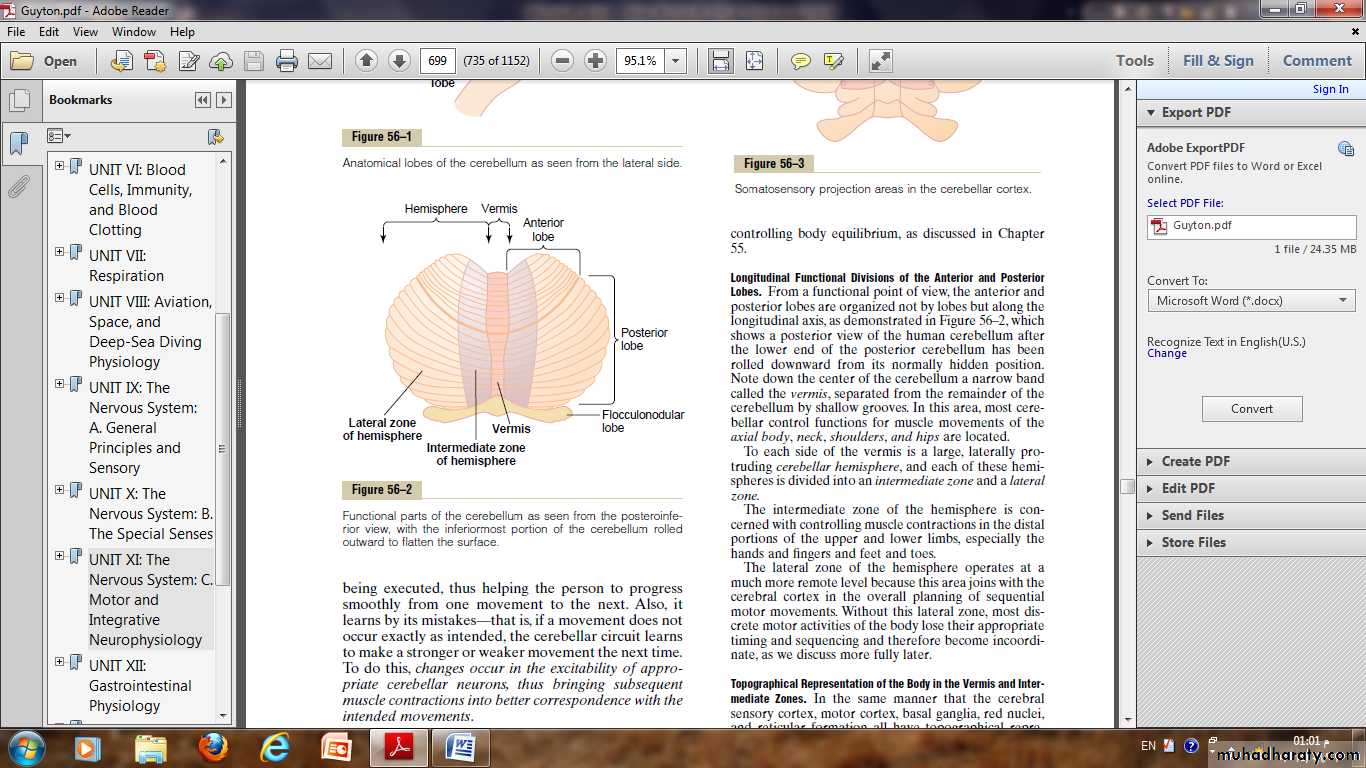Image resolution: width=1366 pixels, height=768 pixels.
Task: Click the zoom out minus button
Action: coord(562,61)
